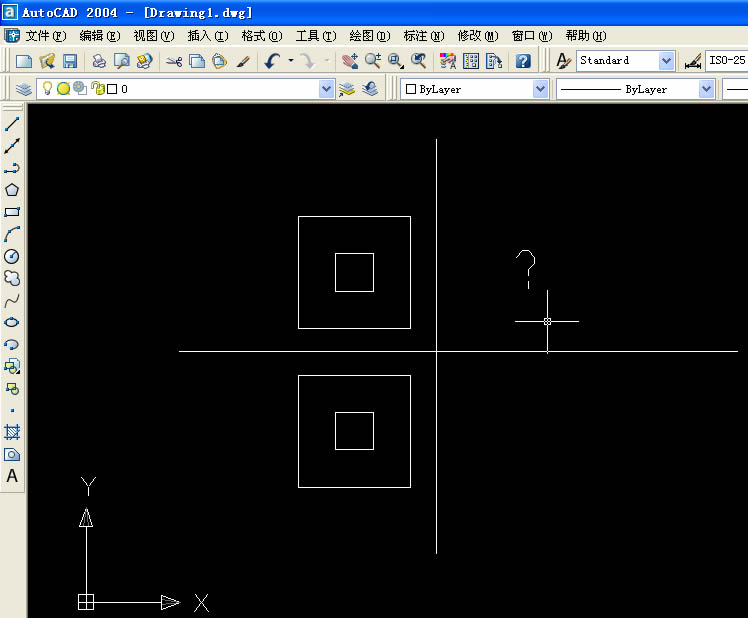This screenshot has width=748, height=618.
Task: Click the Layer Previous icon
Action: 370,89
